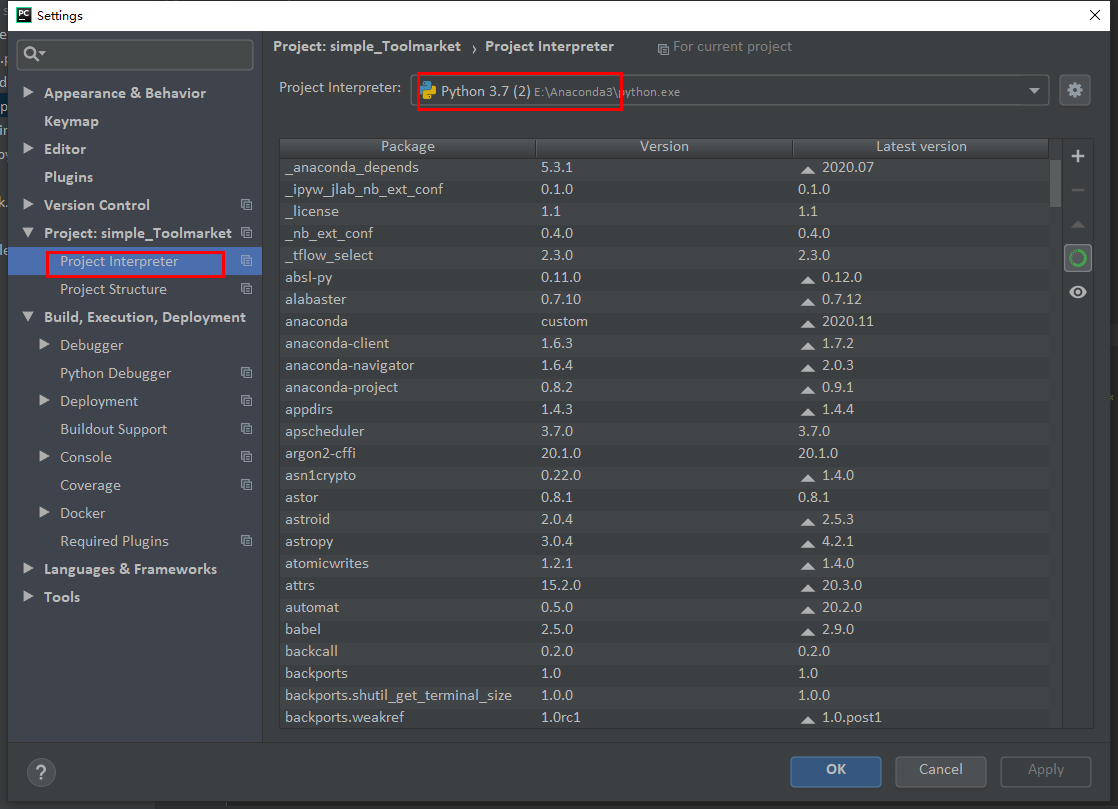Apply pending settings changes
This screenshot has width=1118, height=809.
coord(1045,770)
